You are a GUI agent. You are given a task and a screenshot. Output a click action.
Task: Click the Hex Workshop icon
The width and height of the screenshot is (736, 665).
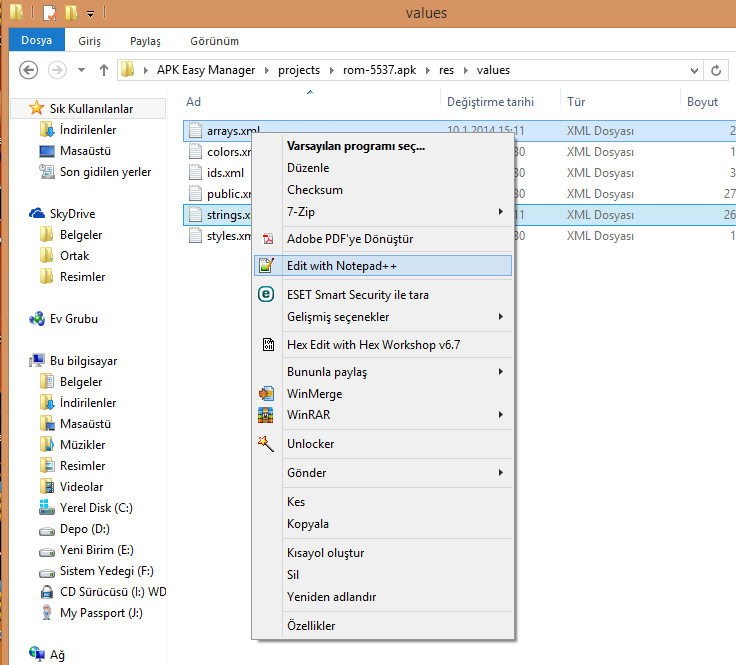(x=267, y=345)
